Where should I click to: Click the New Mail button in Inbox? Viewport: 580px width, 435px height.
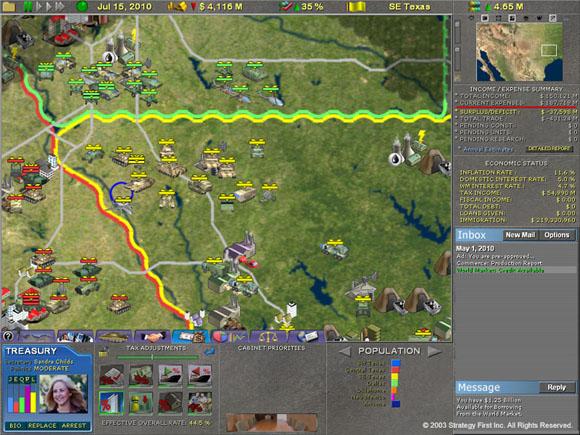[520, 235]
